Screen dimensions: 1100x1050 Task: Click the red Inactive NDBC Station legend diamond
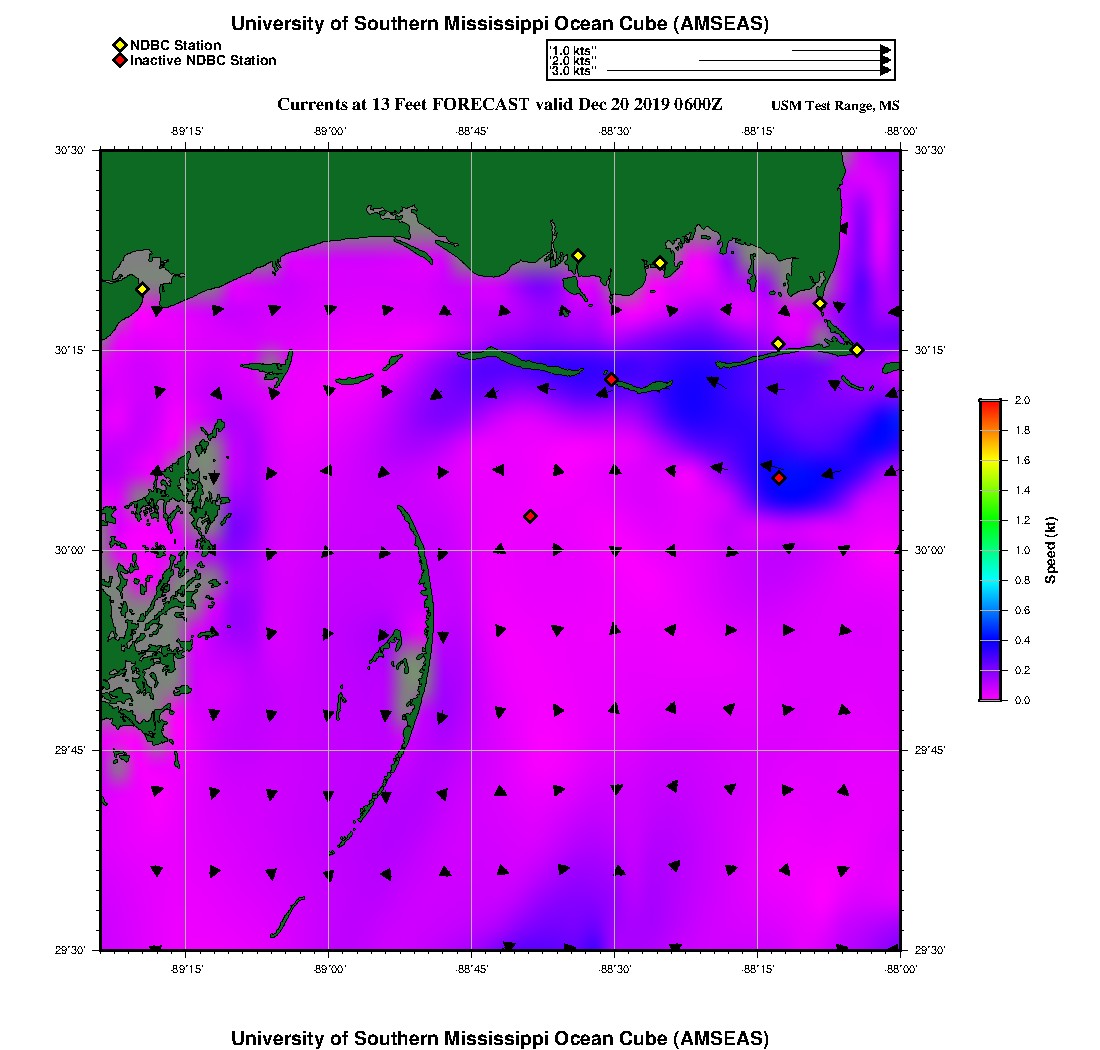[119, 61]
